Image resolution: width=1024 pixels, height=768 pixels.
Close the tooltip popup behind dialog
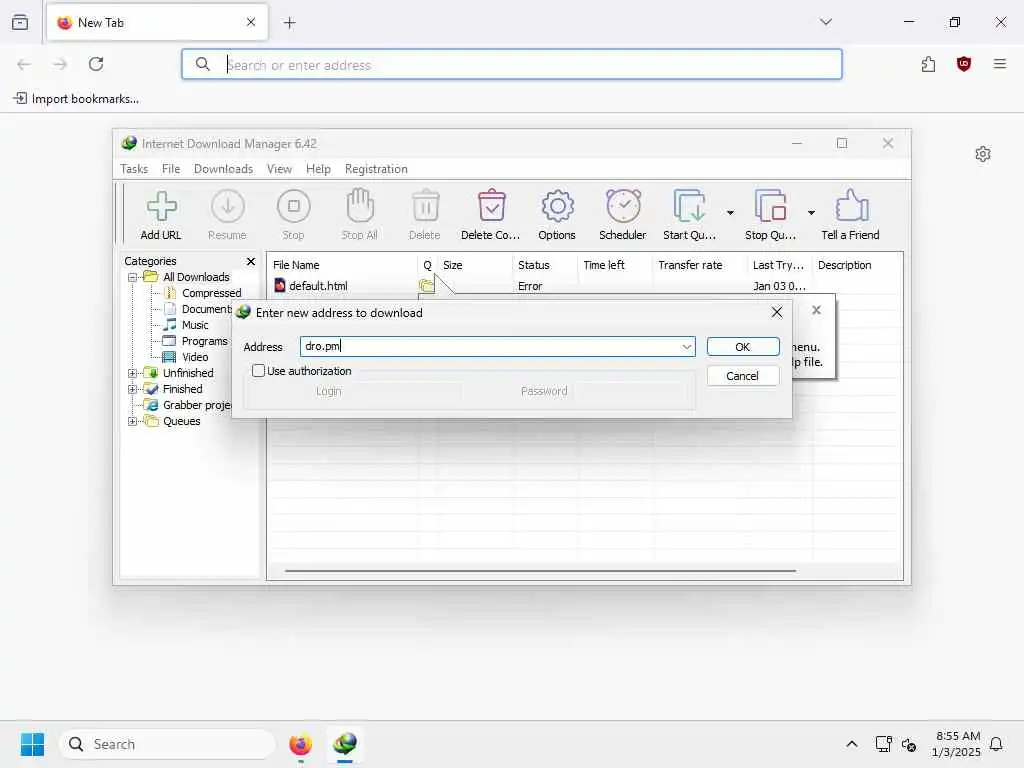pos(816,310)
